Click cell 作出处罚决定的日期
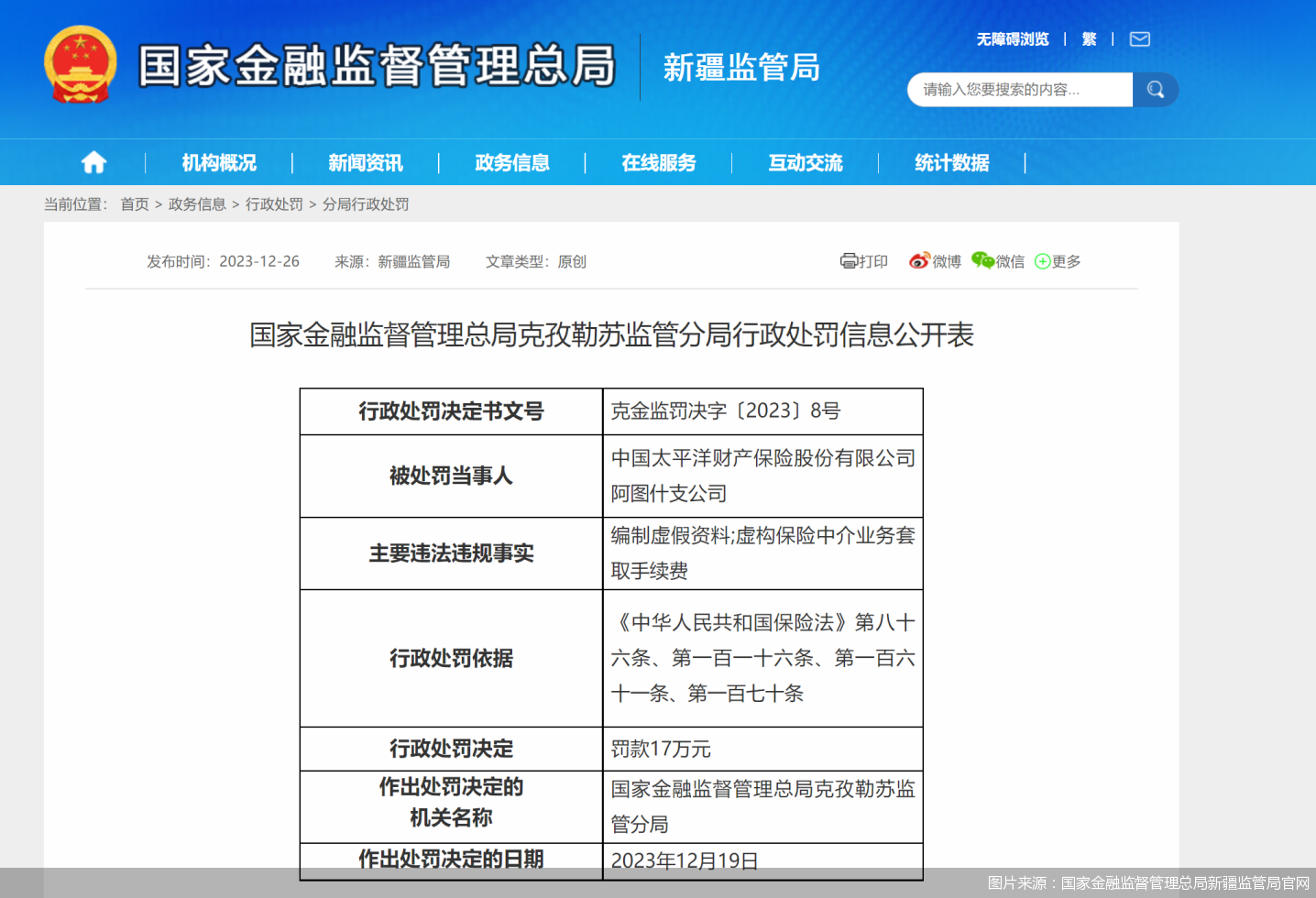Image resolution: width=1316 pixels, height=898 pixels. [451, 860]
